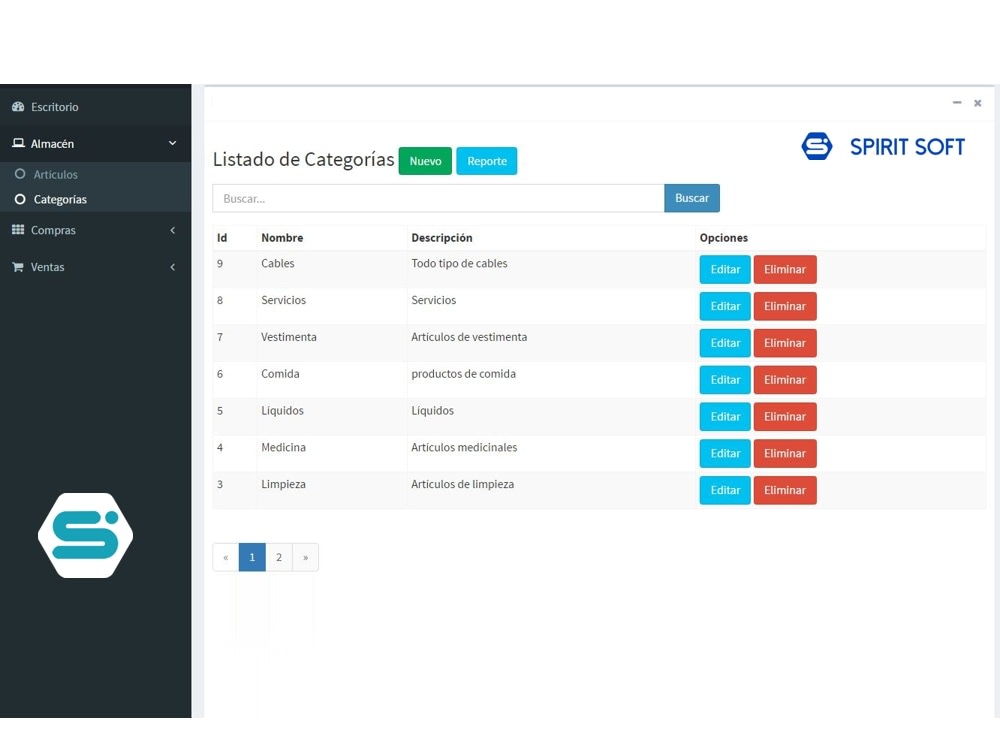
Task: Generate the Reporte
Action: click(x=487, y=161)
